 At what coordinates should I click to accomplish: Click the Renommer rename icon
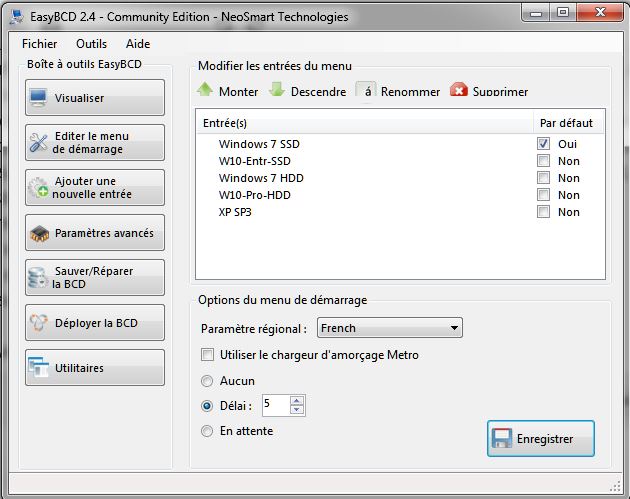tap(367, 91)
